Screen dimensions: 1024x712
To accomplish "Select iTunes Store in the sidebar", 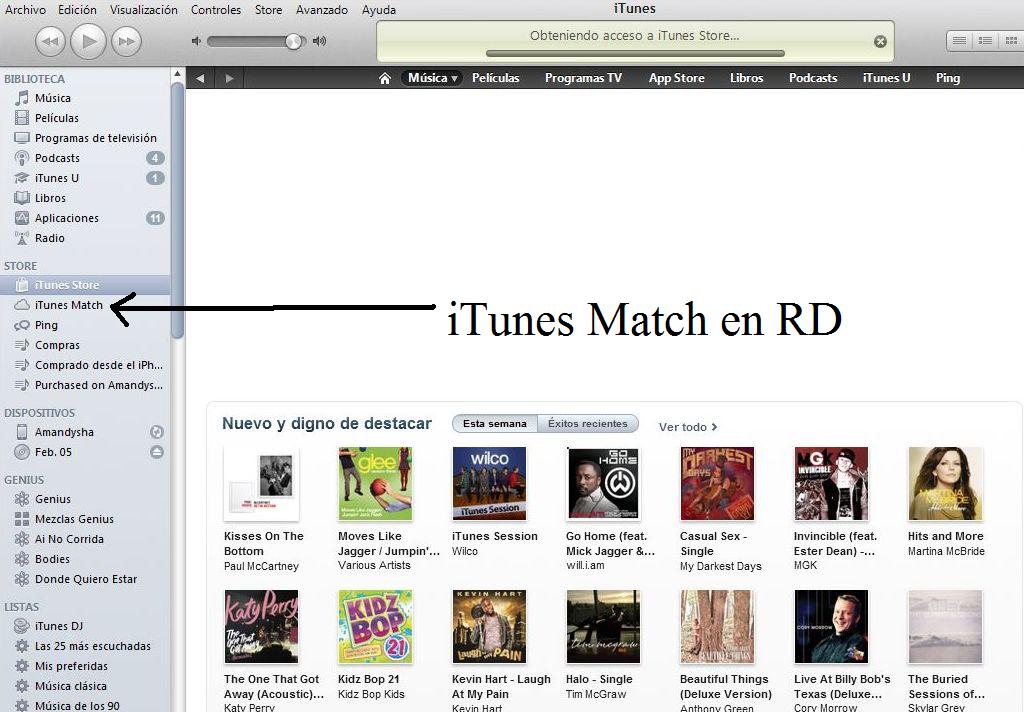I will click(85, 285).
